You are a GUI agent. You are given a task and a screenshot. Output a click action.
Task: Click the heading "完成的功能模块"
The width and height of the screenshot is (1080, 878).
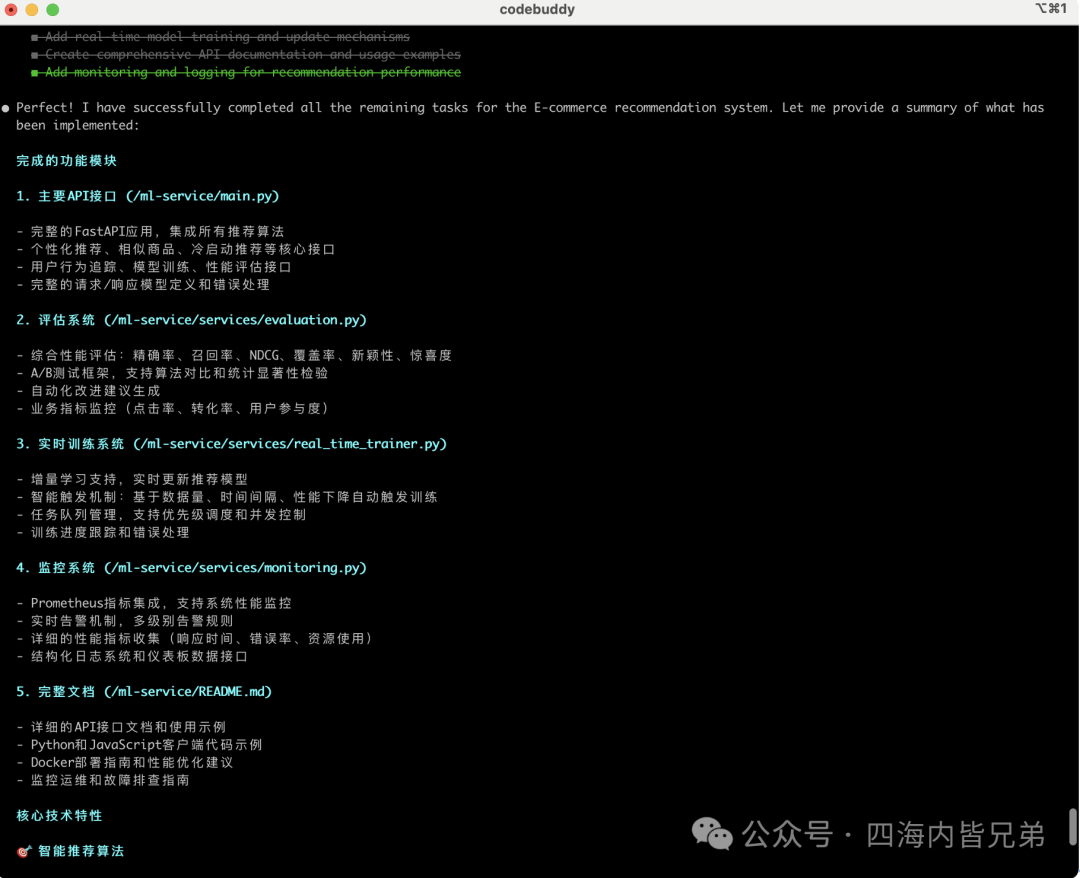click(x=67, y=160)
